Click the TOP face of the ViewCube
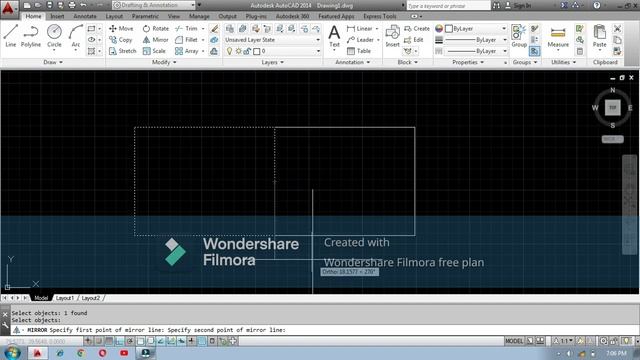Screen dimensions: 640x360 [613, 108]
